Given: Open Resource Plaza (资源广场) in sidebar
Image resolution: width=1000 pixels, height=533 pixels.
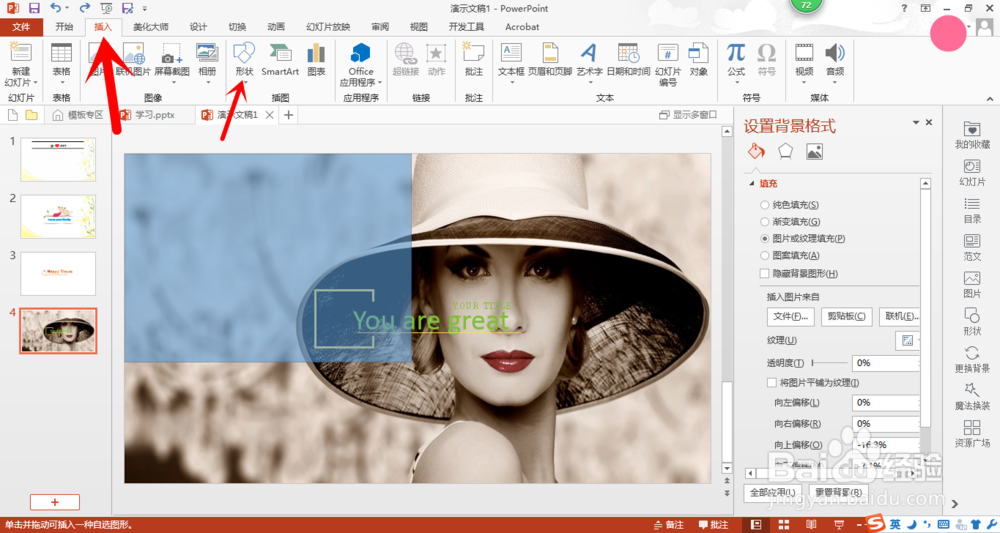Looking at the screenshot, I should coord(972,434).
